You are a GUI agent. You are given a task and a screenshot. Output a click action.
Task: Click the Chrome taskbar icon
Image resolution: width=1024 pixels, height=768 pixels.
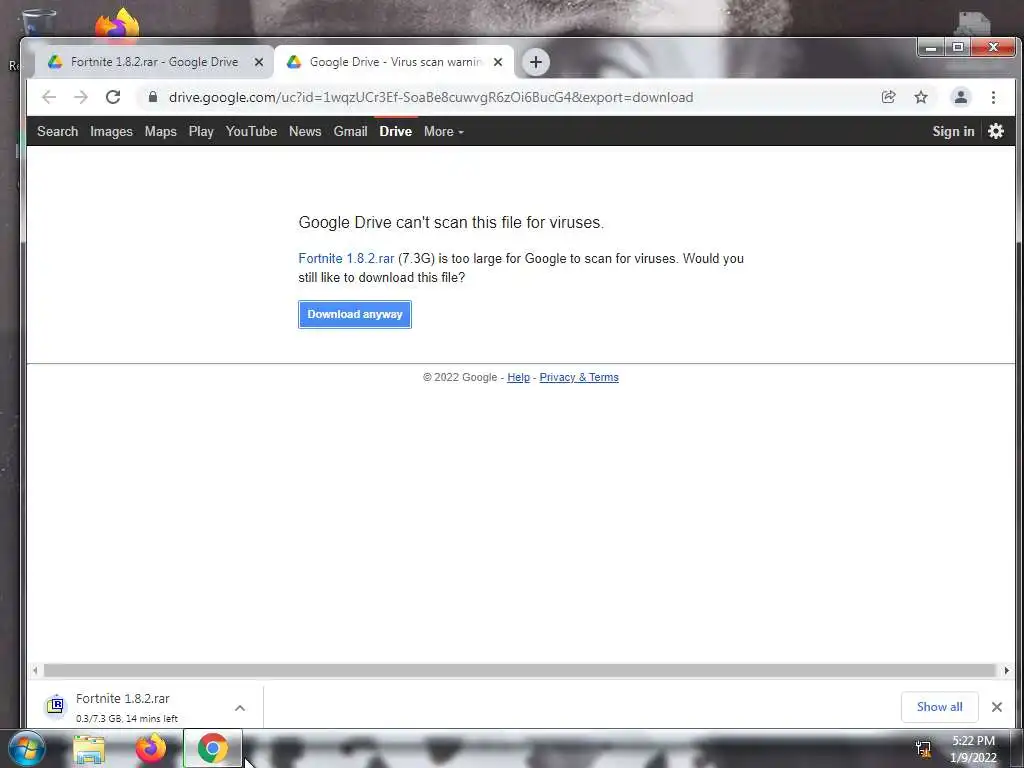(x=213, y=748)
